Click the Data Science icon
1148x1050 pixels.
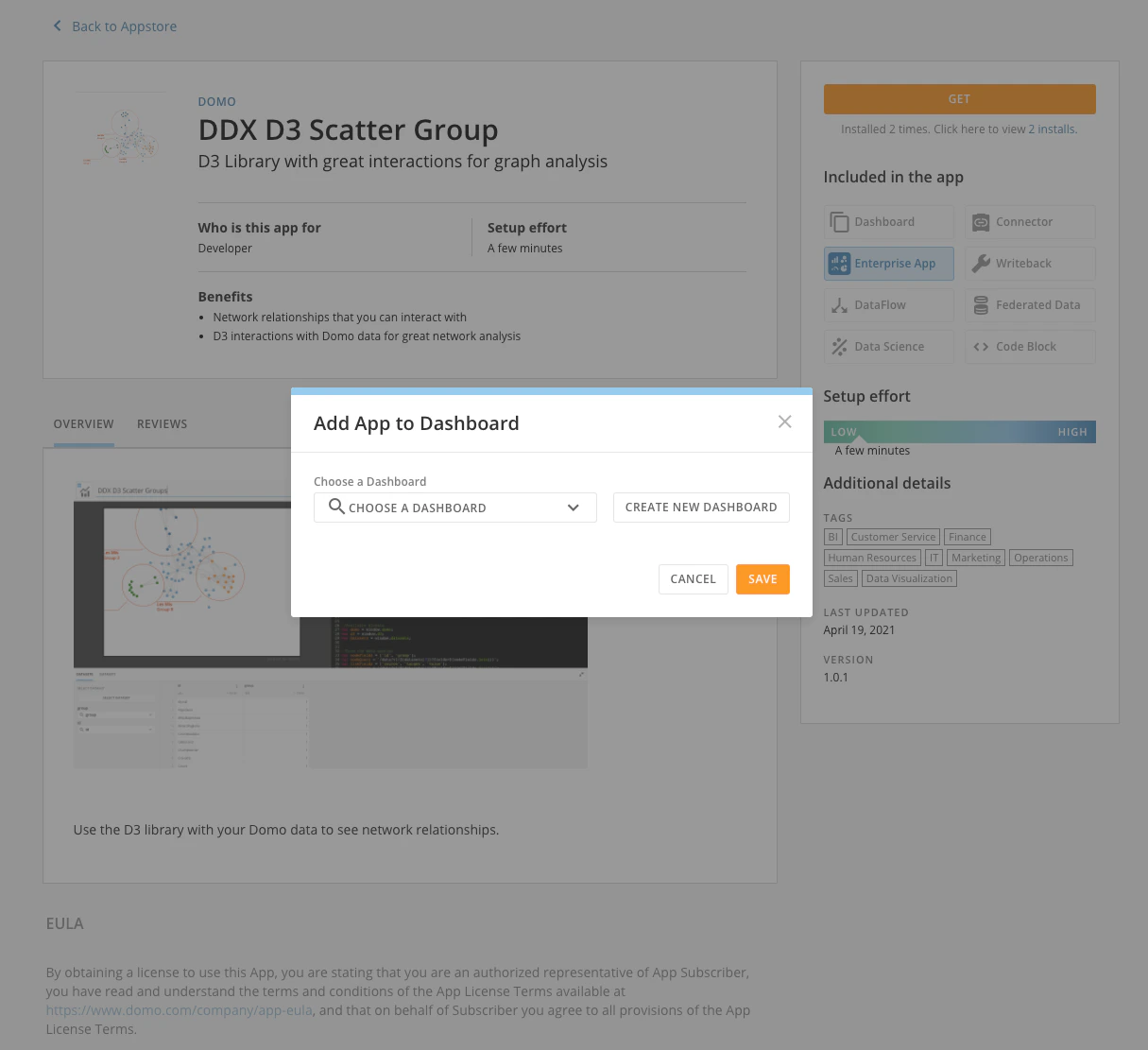(839, 347)
